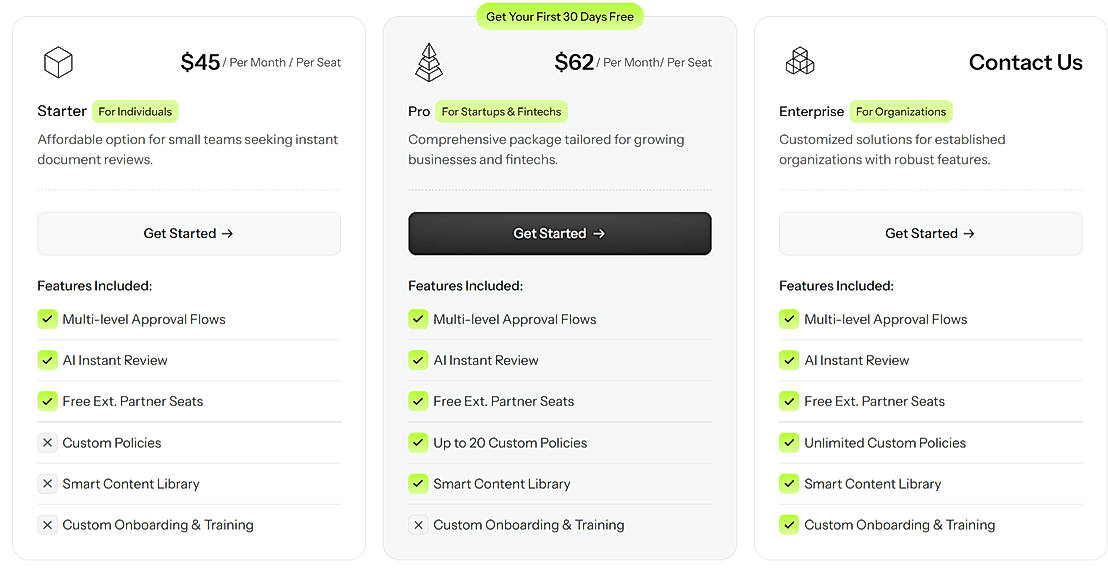This screenshot has height=572, width=1108.
Task: Click the Starter plan cube icon
Action: coord(58,63)
